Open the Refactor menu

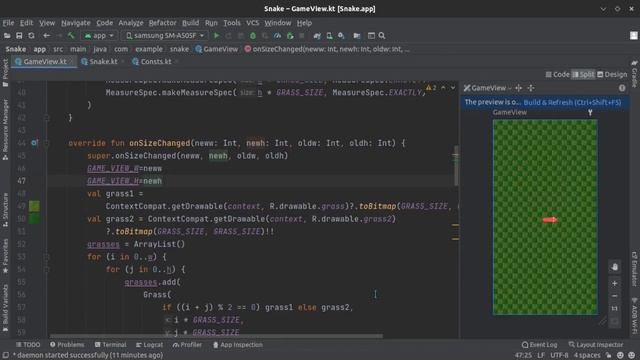(x=162, y=23)
